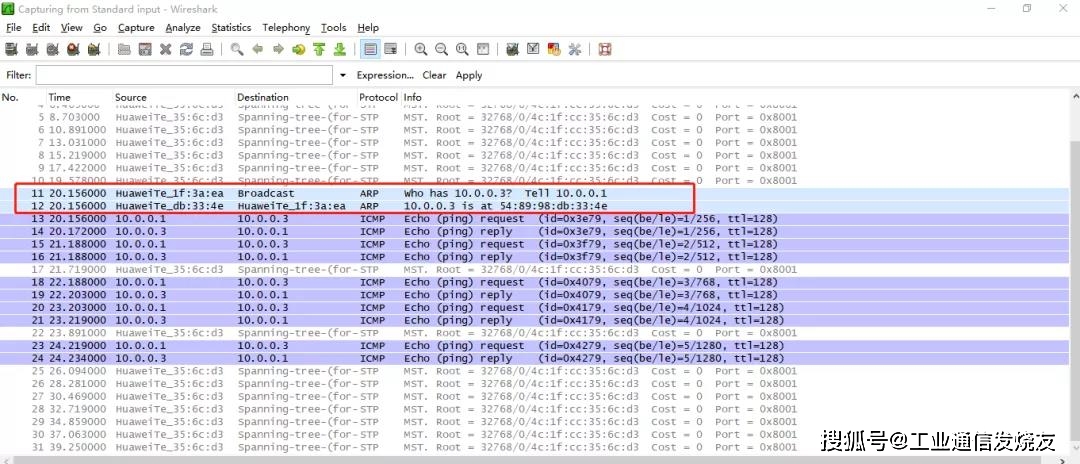The height and width of the screenshot is (464, 1080).
Task: Open a capture file folder icon
Action: coord(124,50)
